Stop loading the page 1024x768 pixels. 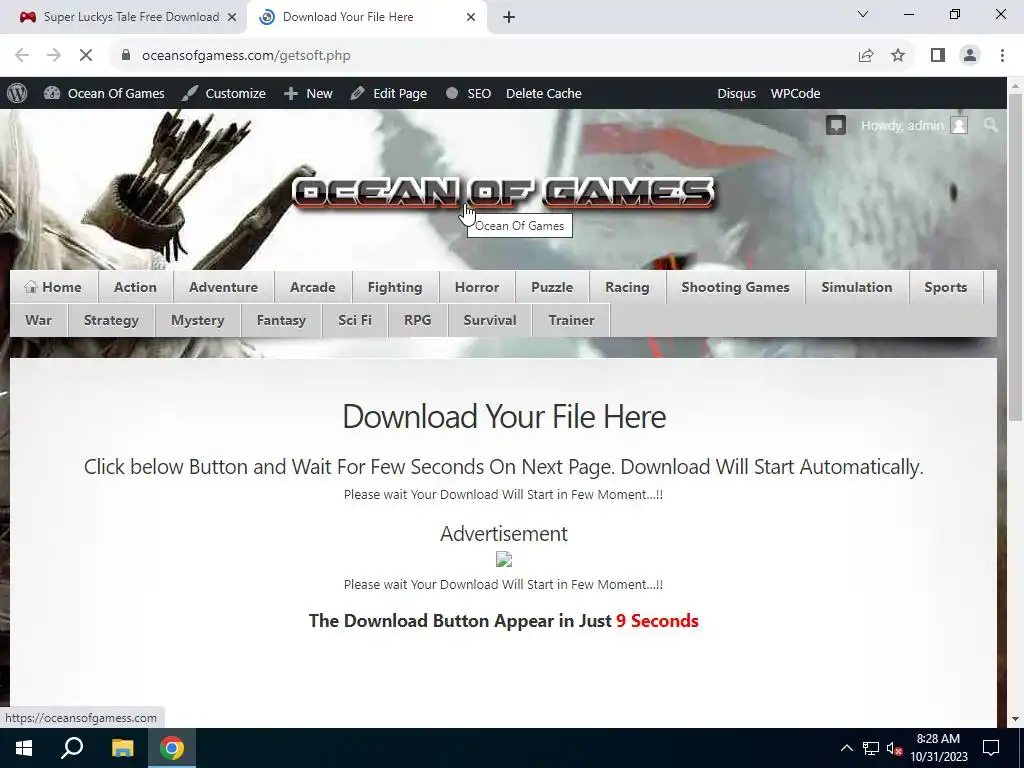[x=86, y=56]
